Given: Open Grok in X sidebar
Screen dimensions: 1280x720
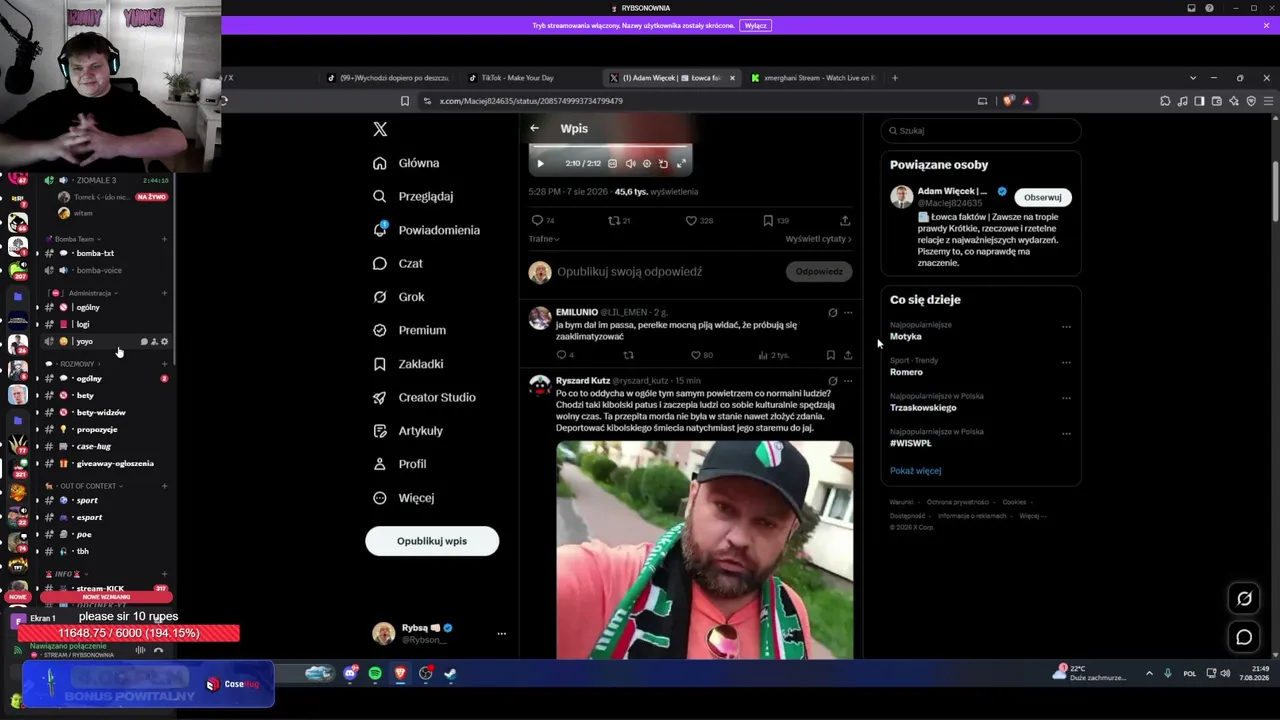Looking at the screenshot, I should [x=399, y=297].
